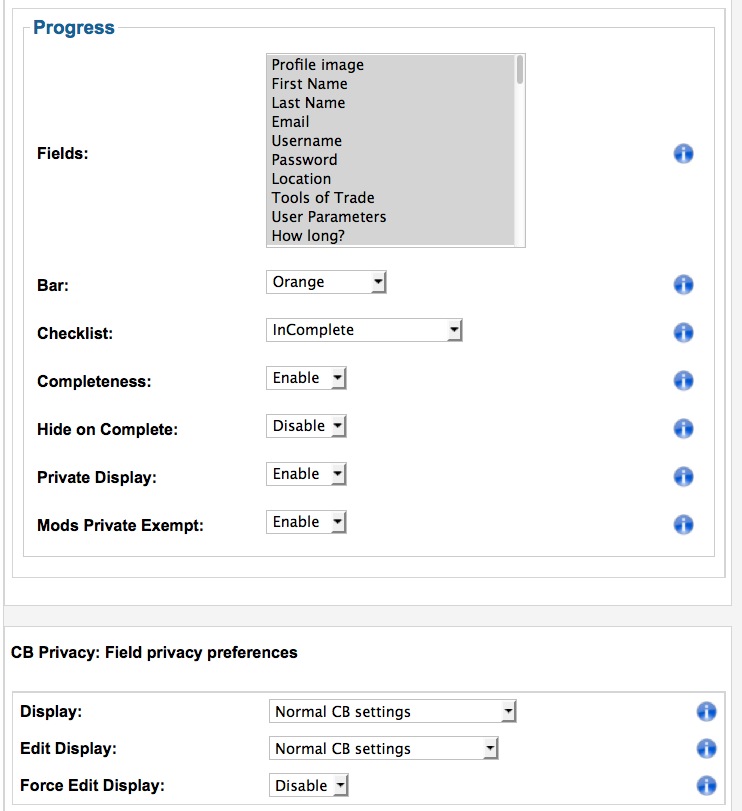The width and height of the screenshot is (742, 811).
Task: View info icon next to Completeness
Action: tap(683, 381)
